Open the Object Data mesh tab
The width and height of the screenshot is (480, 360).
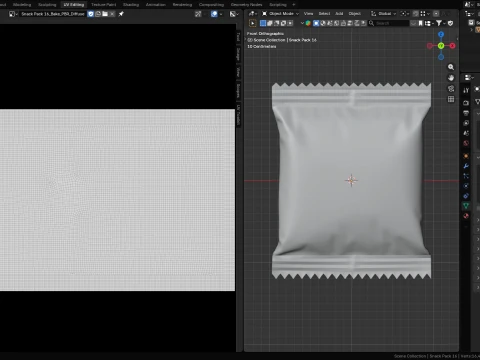click(x=466, y=206)
